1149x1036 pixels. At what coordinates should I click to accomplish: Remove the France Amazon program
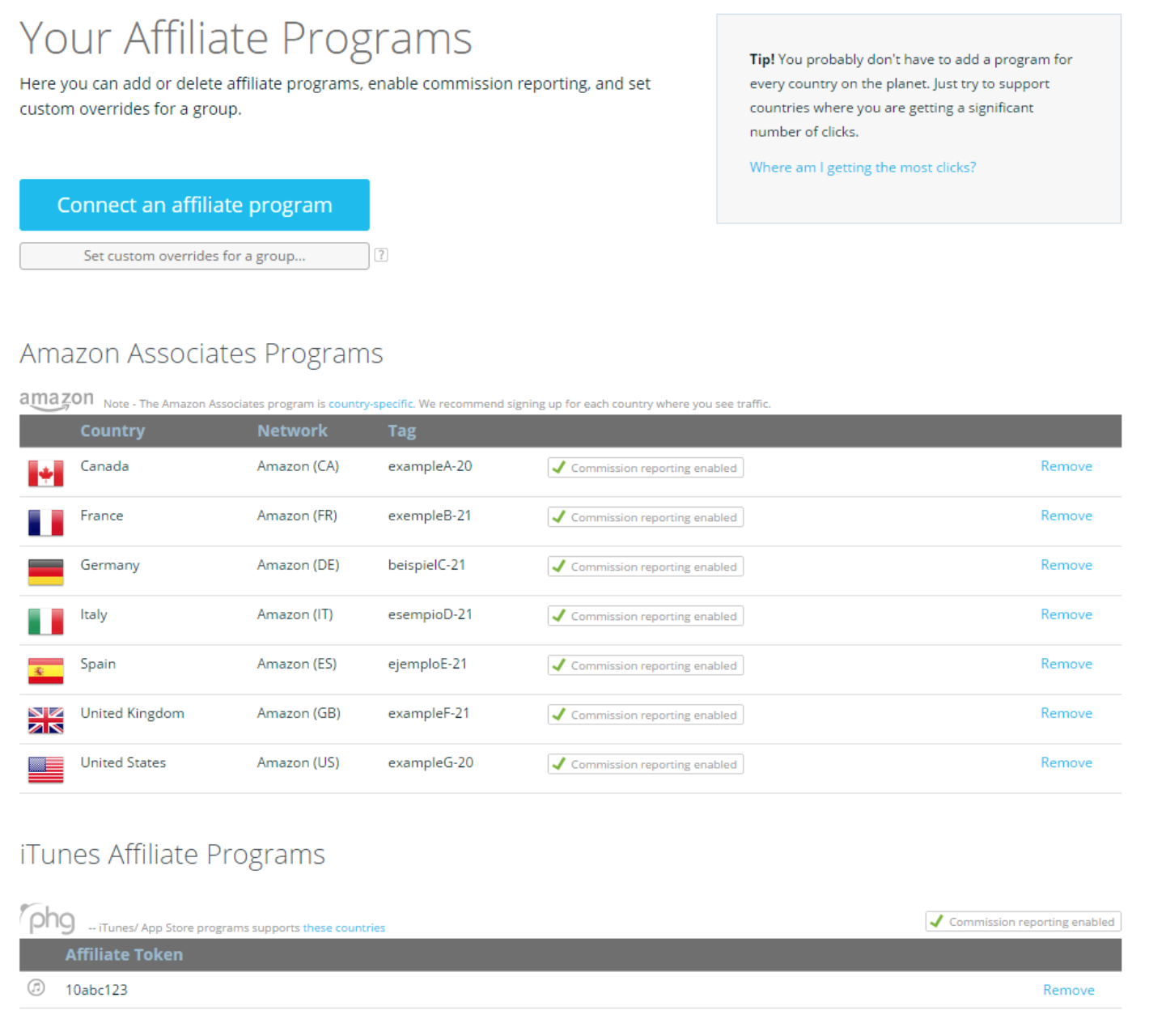[x=1066, y=516]
